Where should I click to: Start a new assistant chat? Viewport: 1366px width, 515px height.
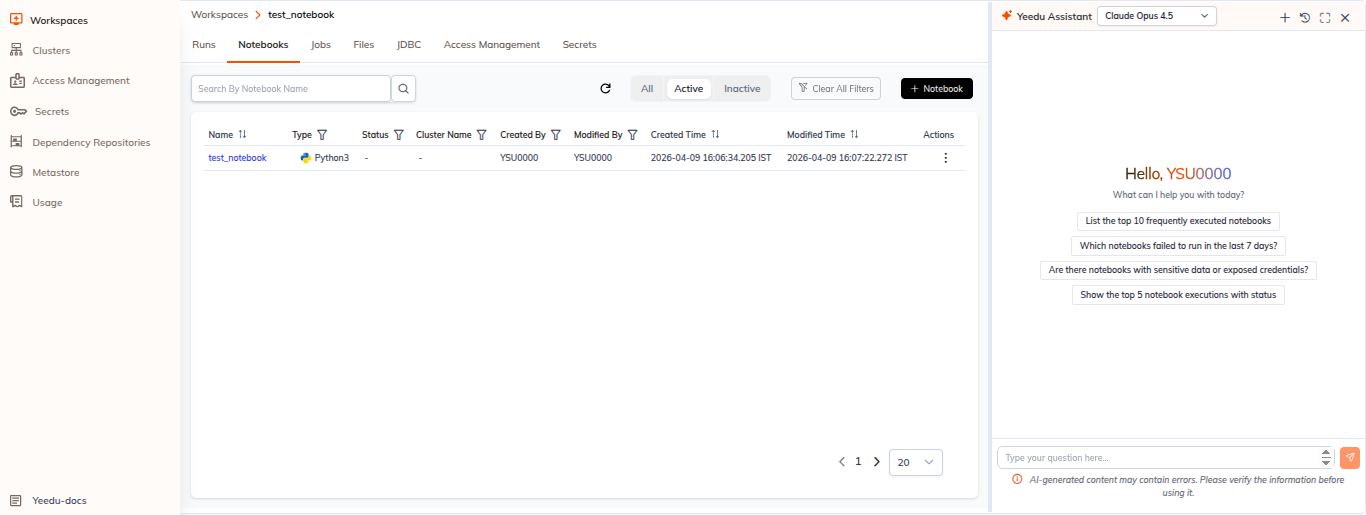pos(1285,17)
